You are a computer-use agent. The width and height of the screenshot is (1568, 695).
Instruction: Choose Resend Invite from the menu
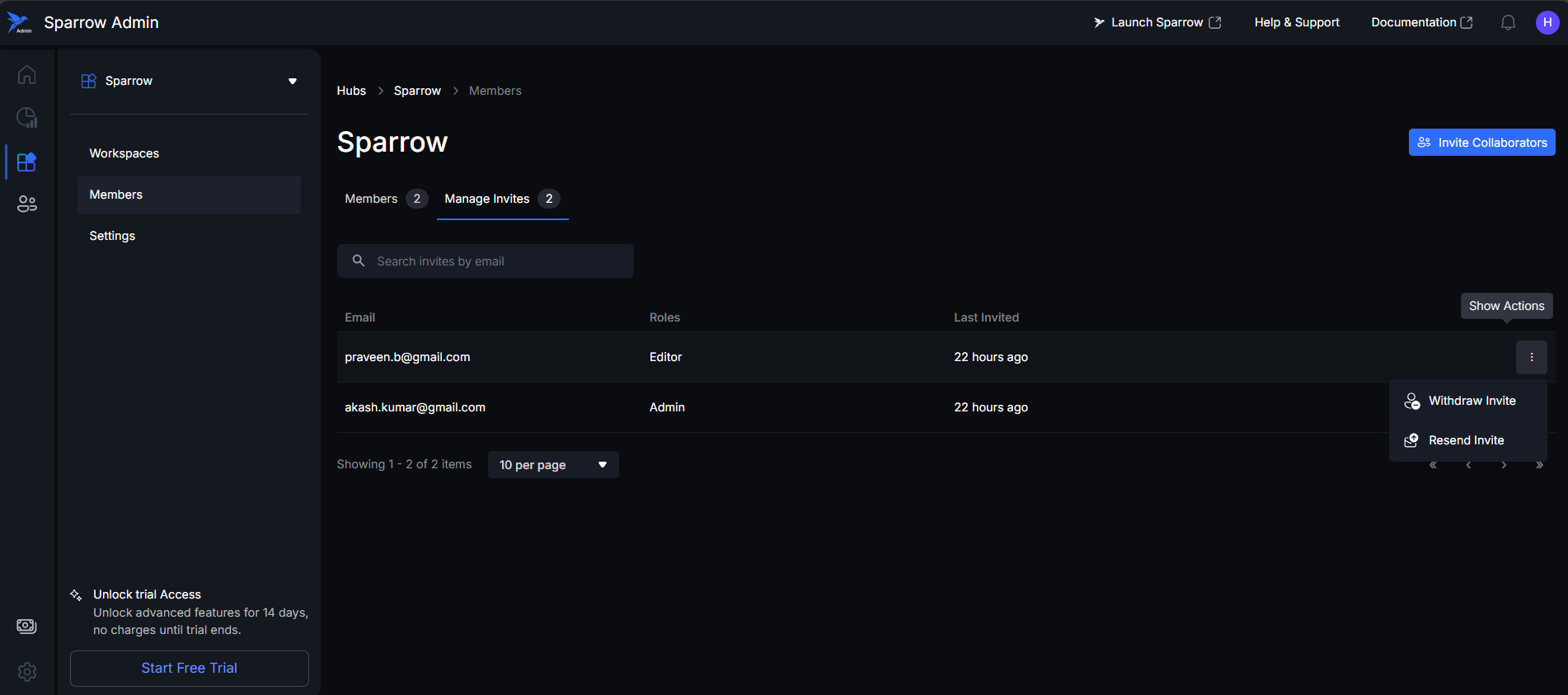pyautogui.click(x=1465, y=440)
